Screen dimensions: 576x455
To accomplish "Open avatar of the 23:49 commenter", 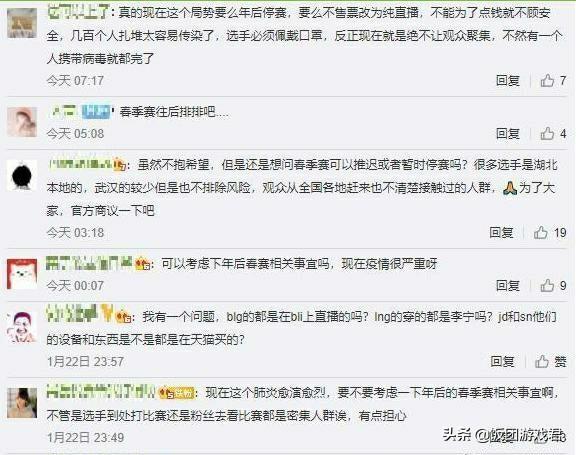I will click(22, 403).
